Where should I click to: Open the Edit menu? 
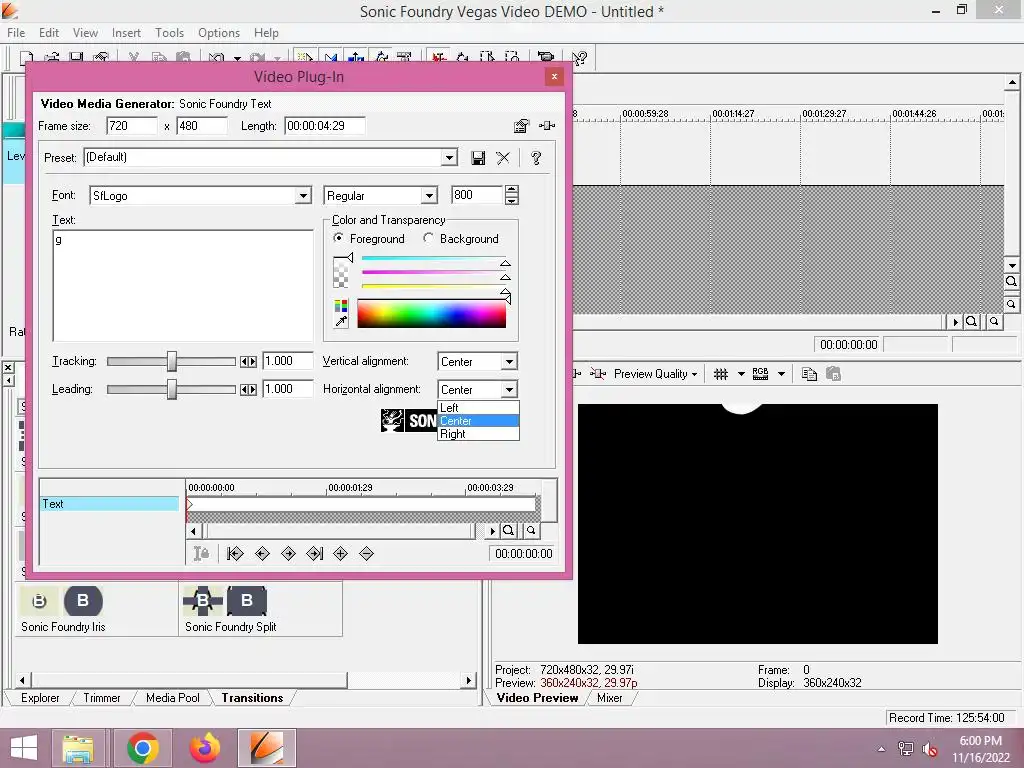[49, 33]
